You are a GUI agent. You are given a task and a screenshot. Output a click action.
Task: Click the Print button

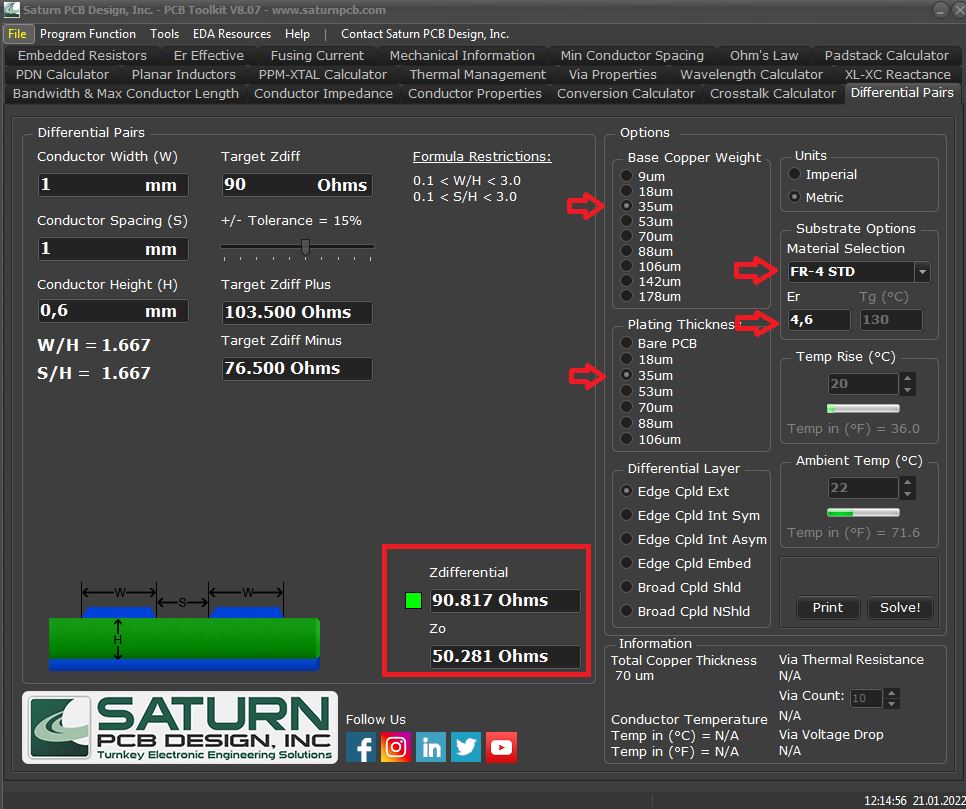[x=827, y=607]
